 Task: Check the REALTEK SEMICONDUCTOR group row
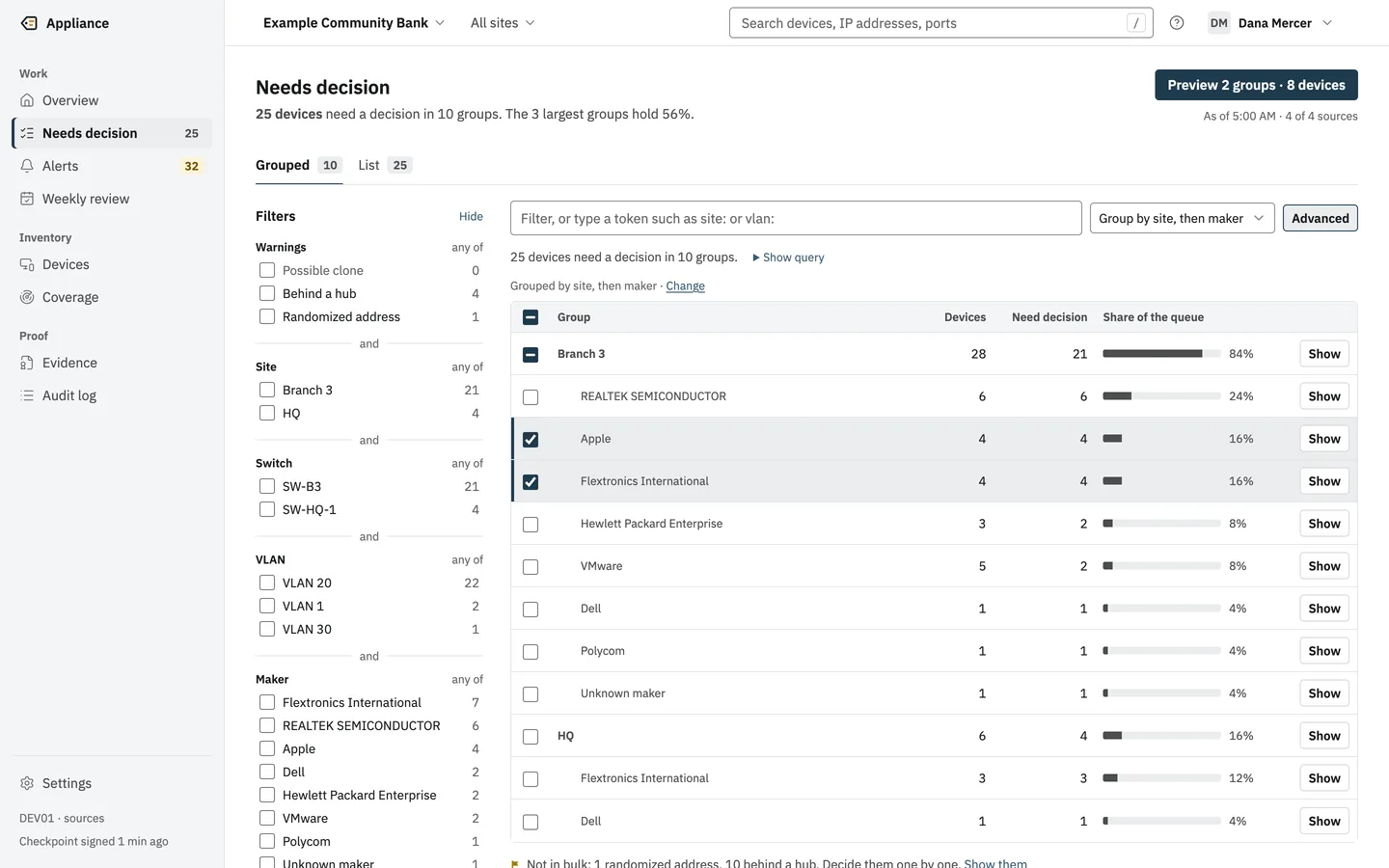(x=531, y=396)
